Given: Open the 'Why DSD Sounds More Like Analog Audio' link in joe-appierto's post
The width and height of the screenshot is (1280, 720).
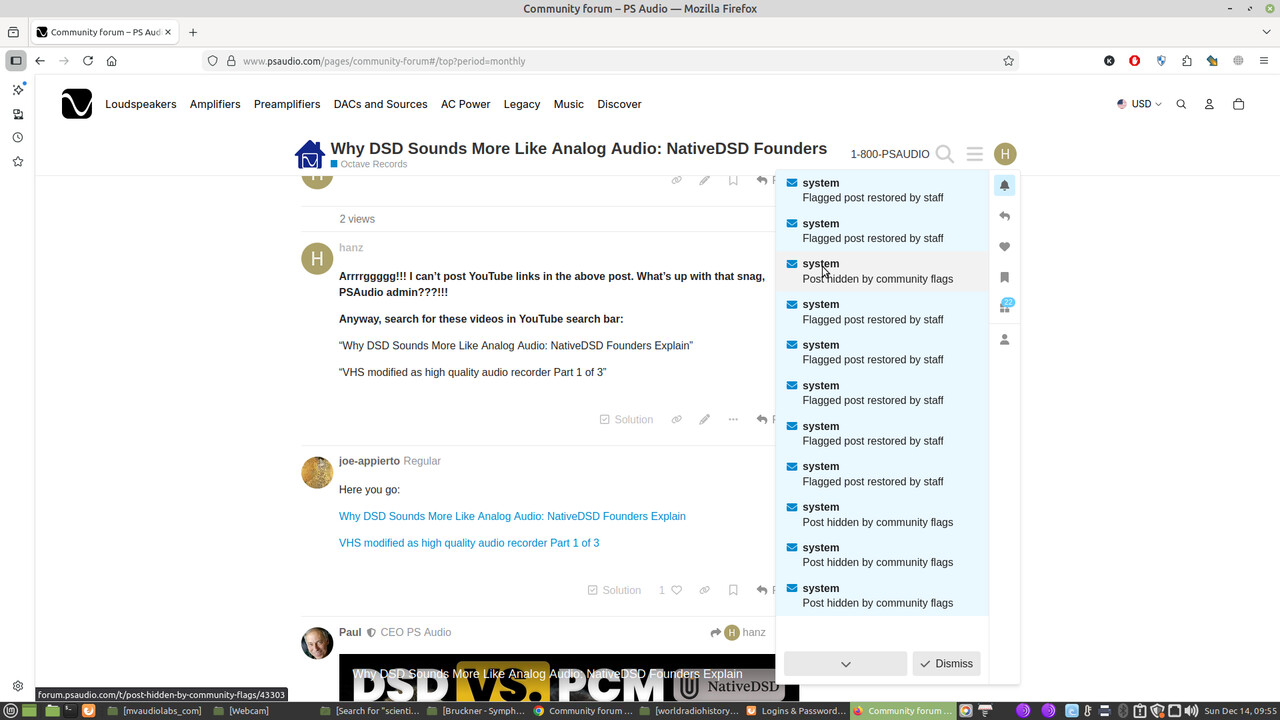Looking at the screenshot, I should 512,516.
